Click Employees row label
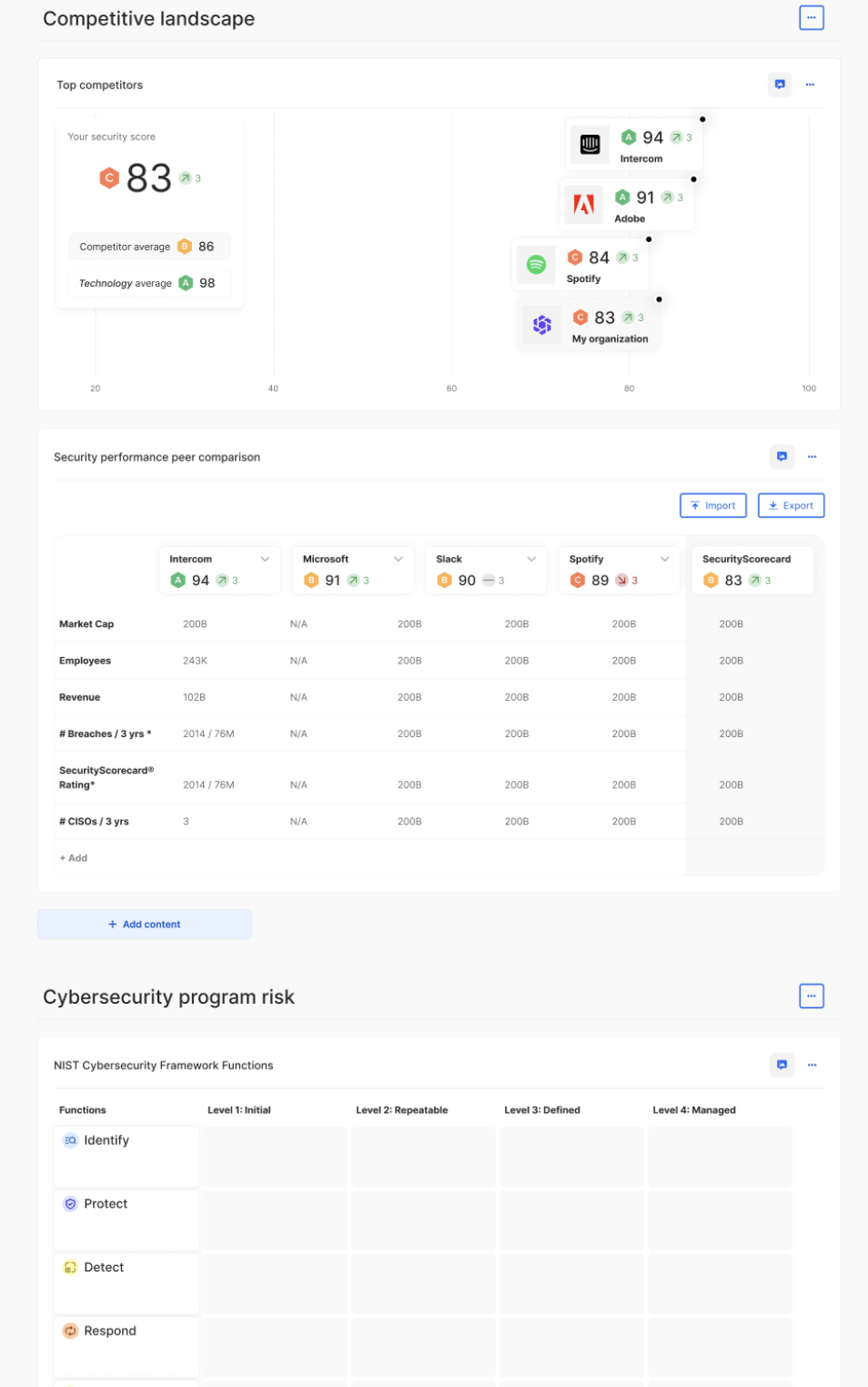 [85, 661]
